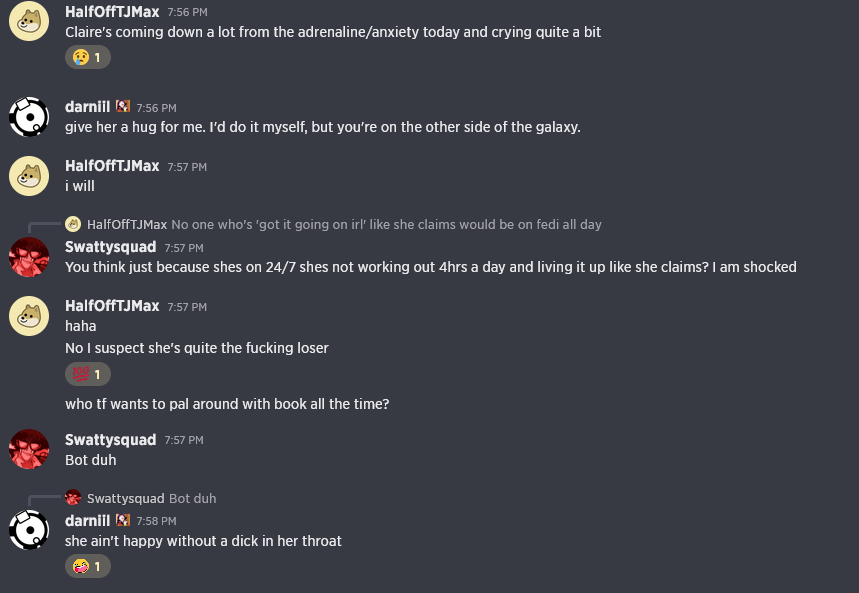859x593 pixels.
Task: Toggle the 100 emoji reaction
Action: tap(88, 374)
